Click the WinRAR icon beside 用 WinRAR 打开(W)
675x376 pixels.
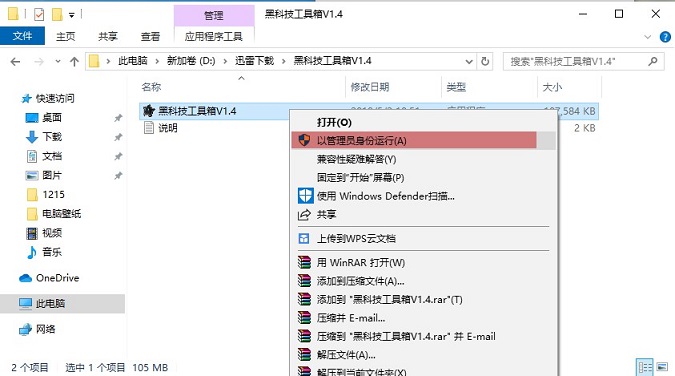pyautogui.click(x=304, y=262)
